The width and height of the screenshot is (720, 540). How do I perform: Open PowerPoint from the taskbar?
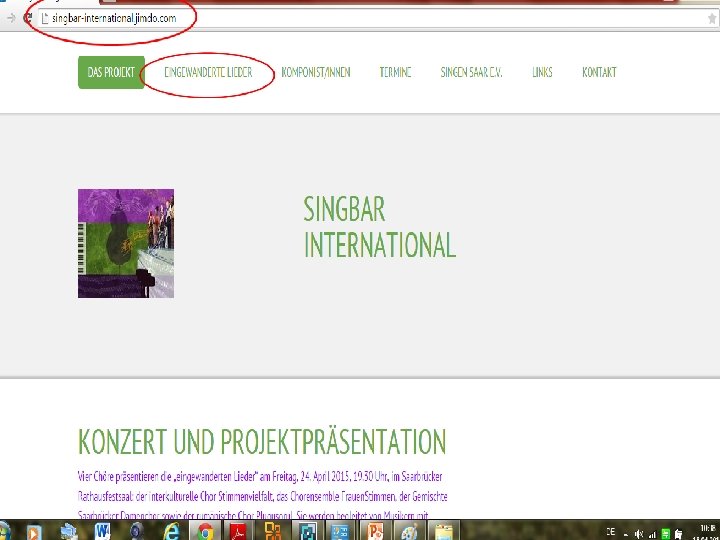coord(375,531)
